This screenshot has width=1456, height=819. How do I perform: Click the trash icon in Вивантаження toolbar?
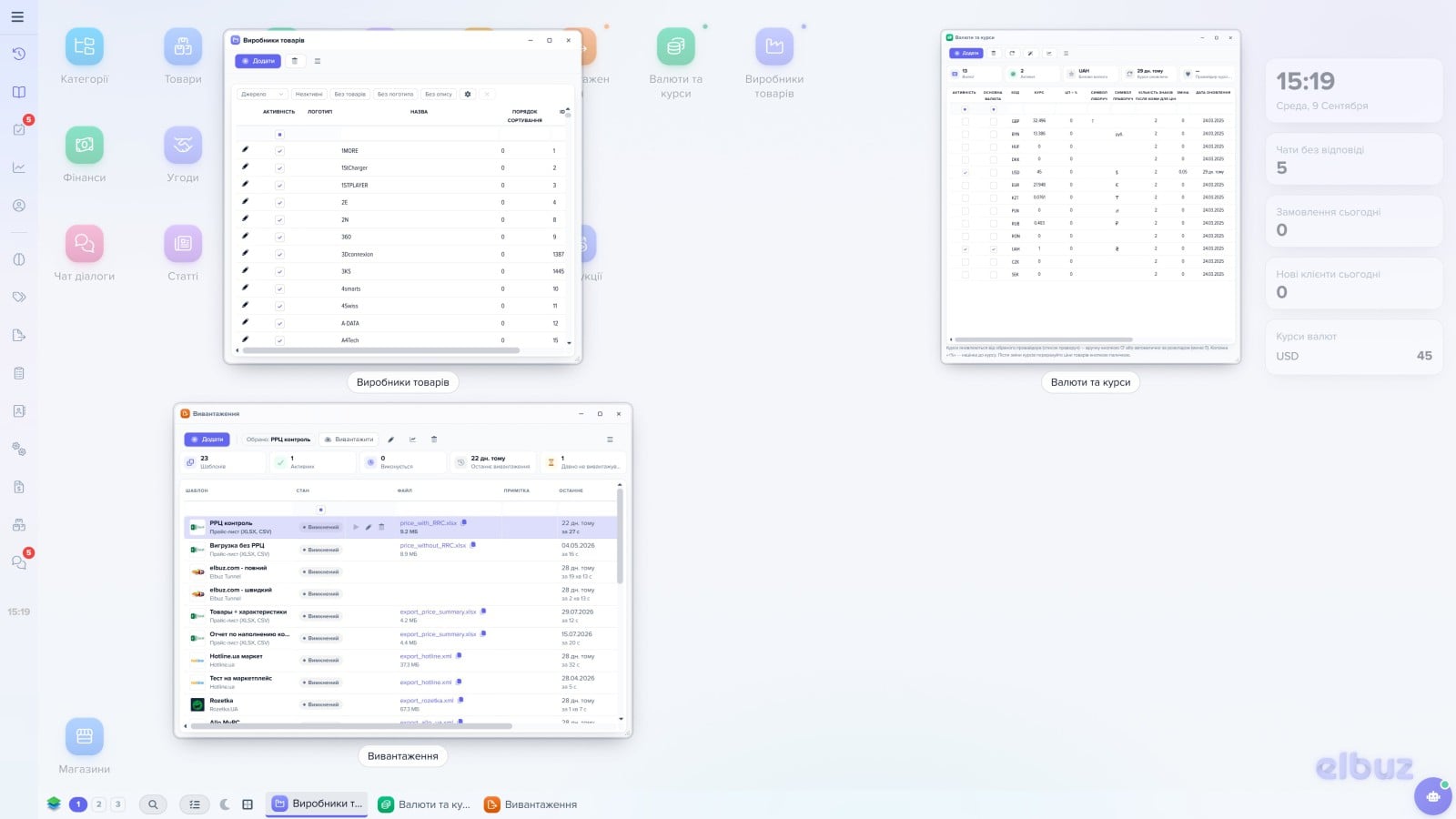[434, 440]
